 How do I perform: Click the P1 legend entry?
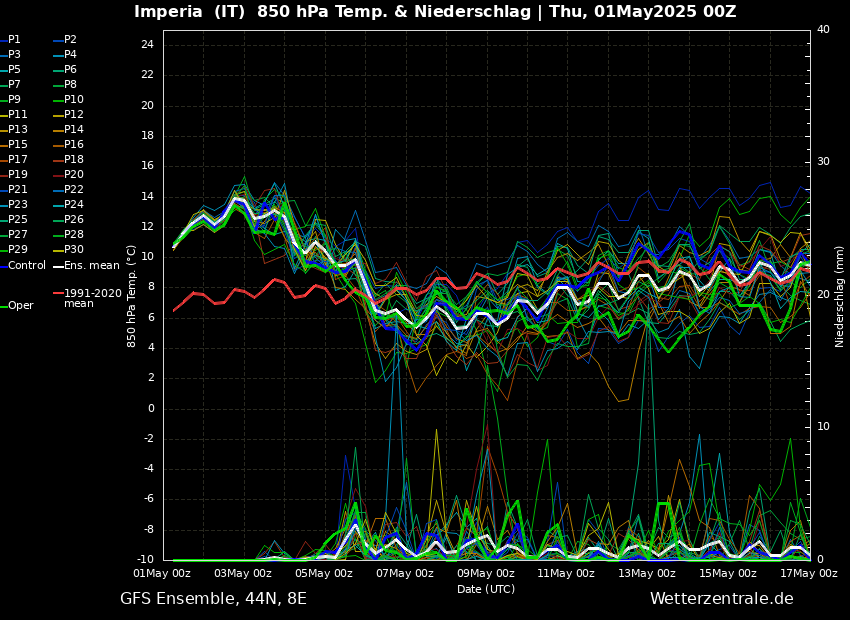(x=14, y=40)
